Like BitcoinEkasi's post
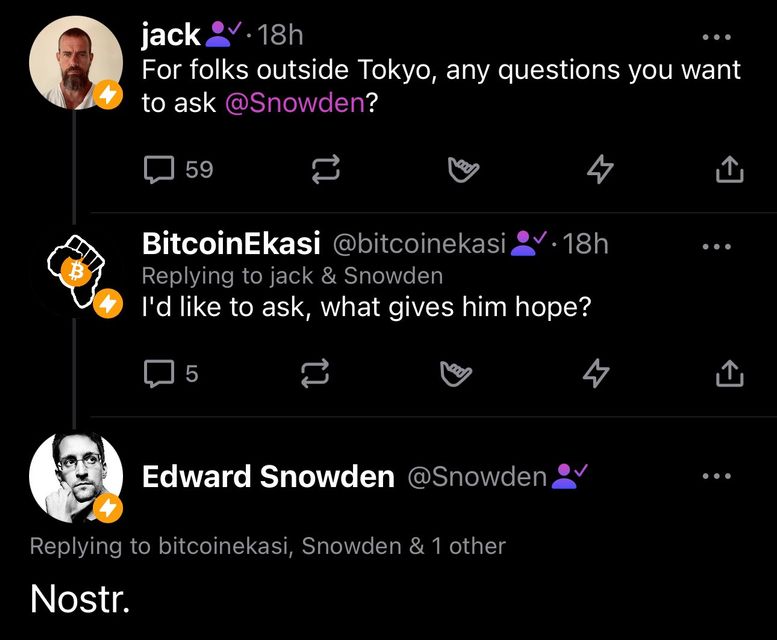Screen dimensions: 777x640 (x=456, y=374)
